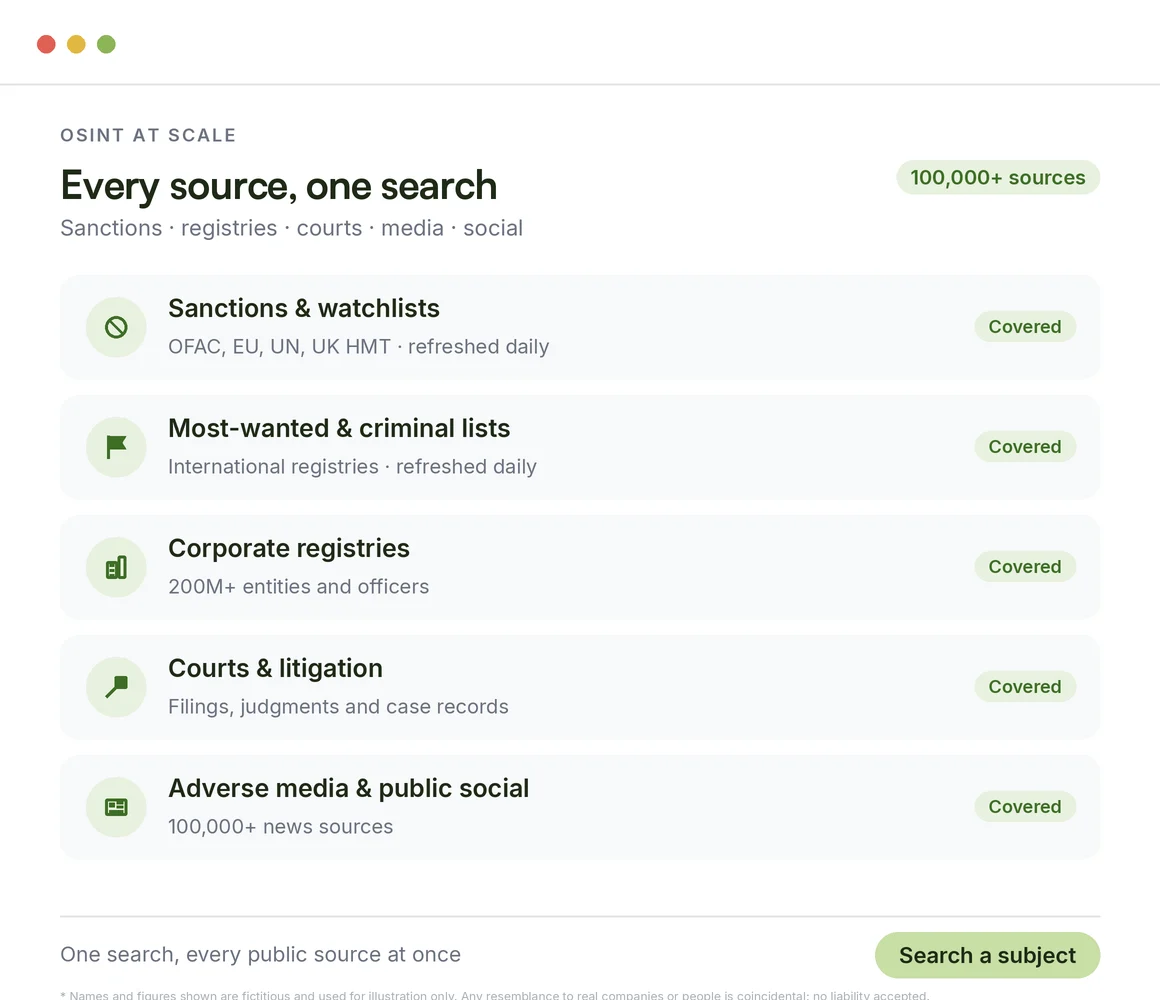The image size is (1160, 1000).
Task: Click Covered badge on Sanctions & watchlists
Action: (x=1025, y=326)
